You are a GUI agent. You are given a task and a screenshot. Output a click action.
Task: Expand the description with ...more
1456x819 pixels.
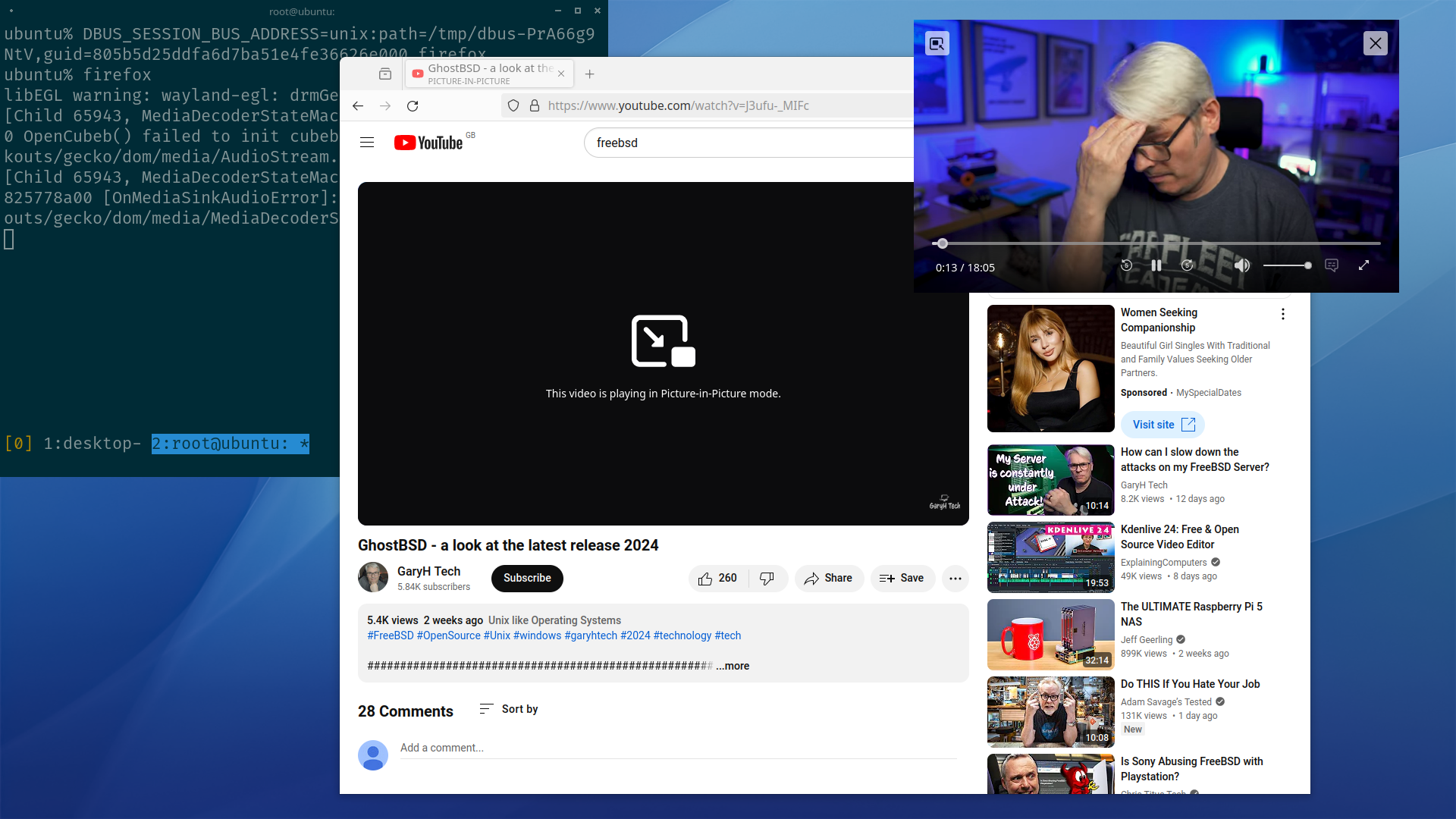(x=733, y=666)
